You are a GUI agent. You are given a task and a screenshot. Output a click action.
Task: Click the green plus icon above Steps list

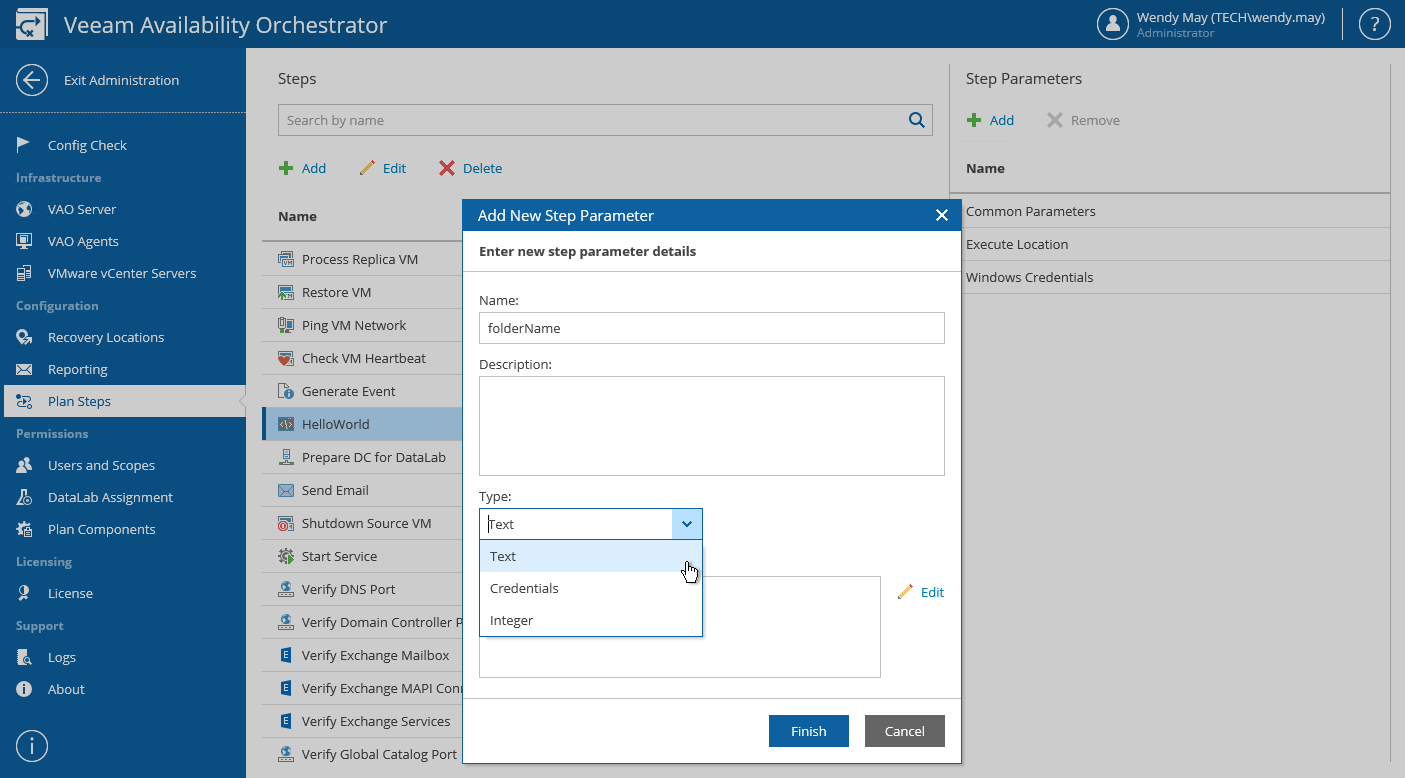[x=286, y=168]
